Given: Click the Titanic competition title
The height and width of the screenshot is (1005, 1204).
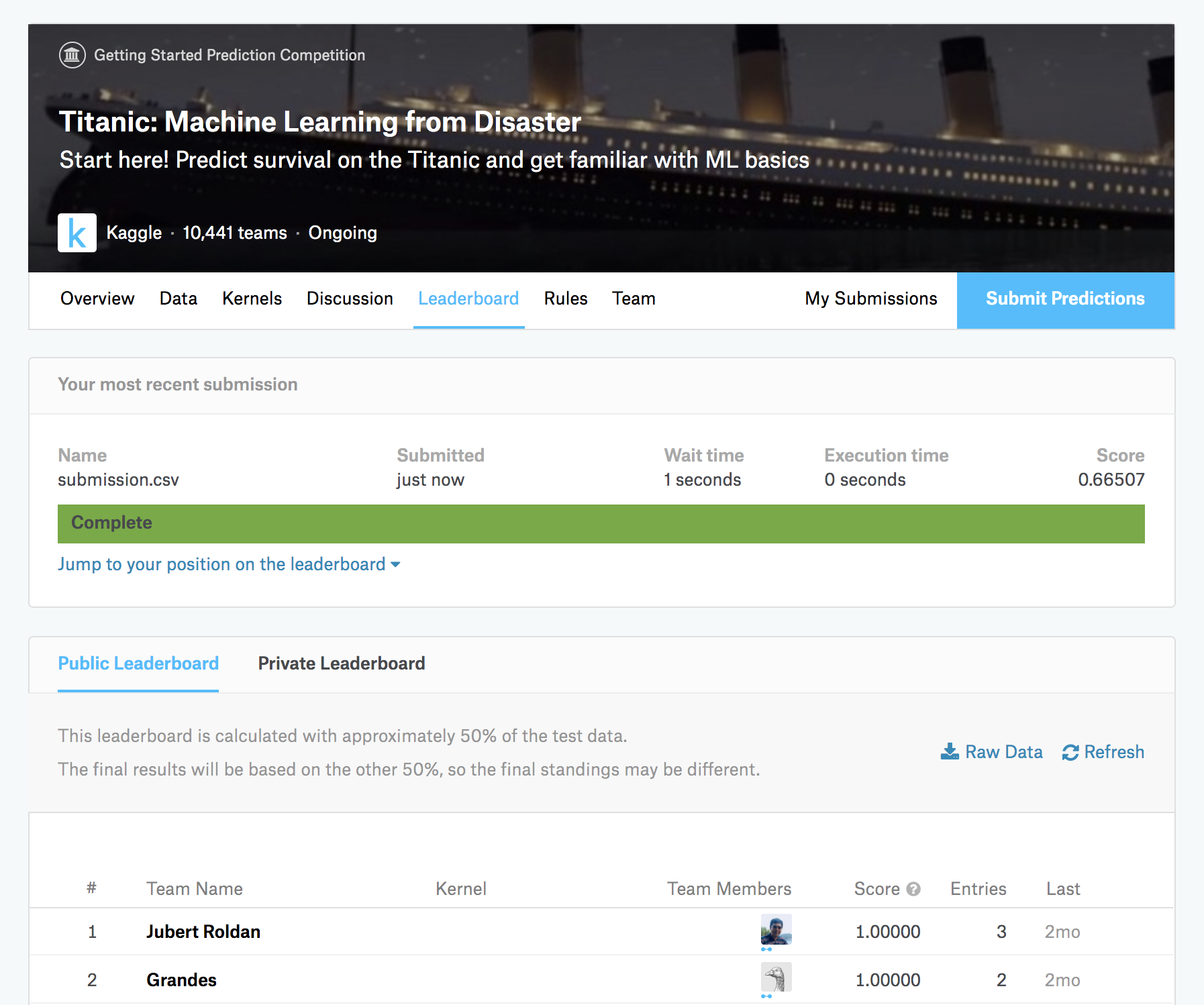Looking at the screenshot, I should pos(320,122).
